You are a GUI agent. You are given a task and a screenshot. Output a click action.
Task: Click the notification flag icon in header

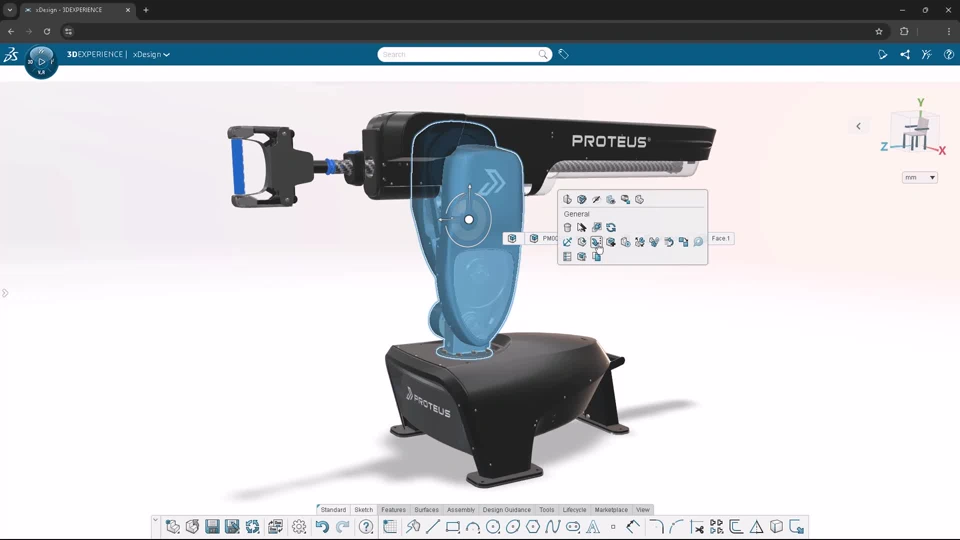pyautogui.click(x=883, y=54)
